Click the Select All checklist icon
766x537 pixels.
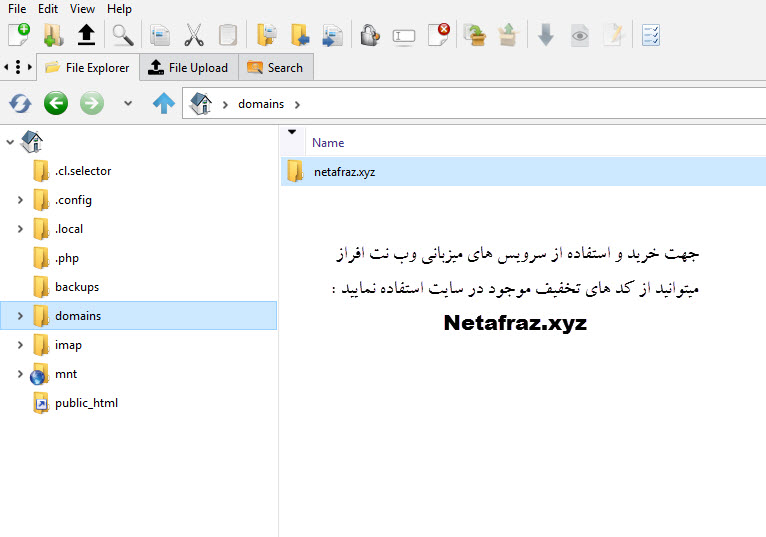[x=651, y=35]
